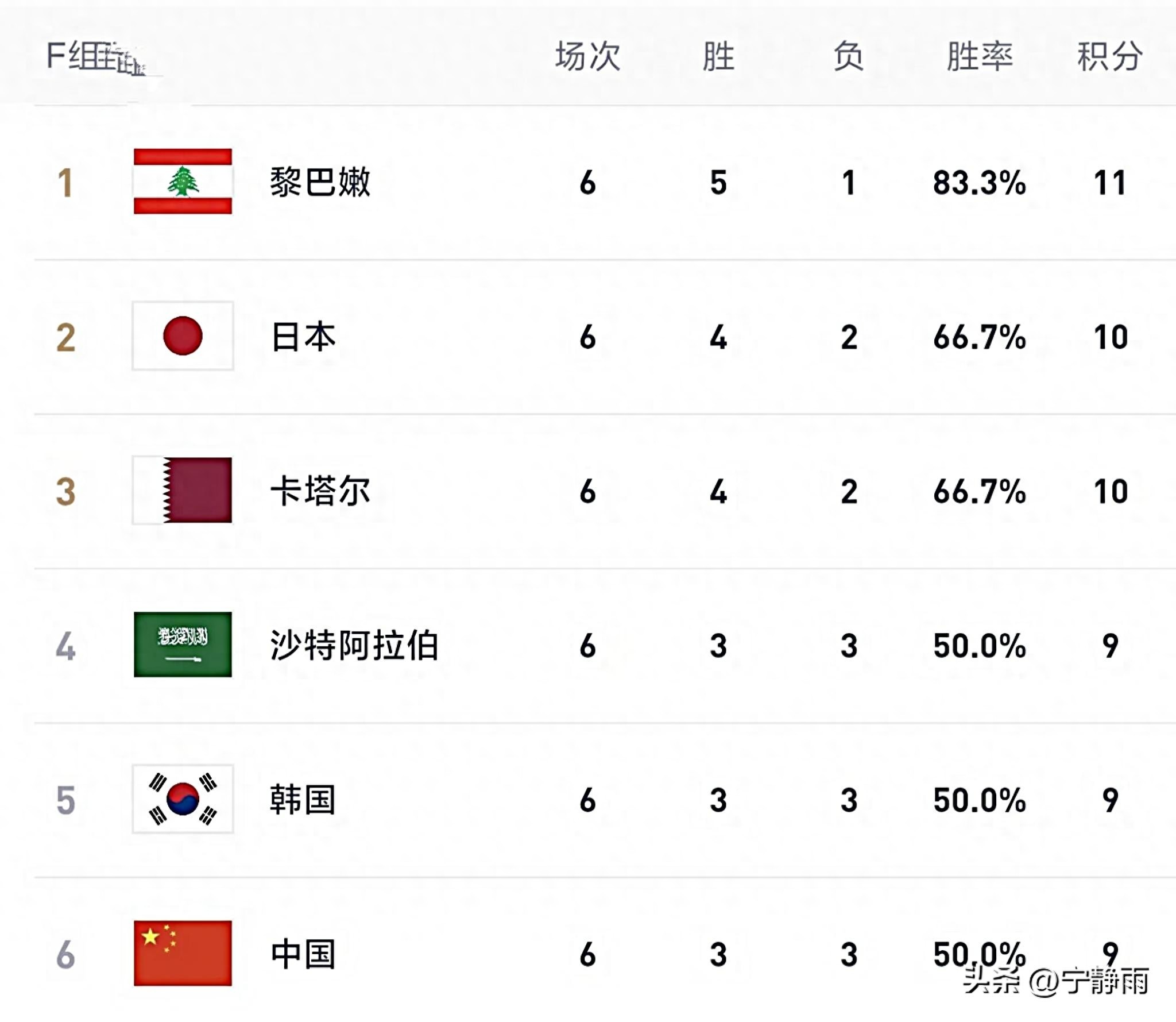Select the 积分 column header
The image size is (1176, 1022).
[1110, 56]
